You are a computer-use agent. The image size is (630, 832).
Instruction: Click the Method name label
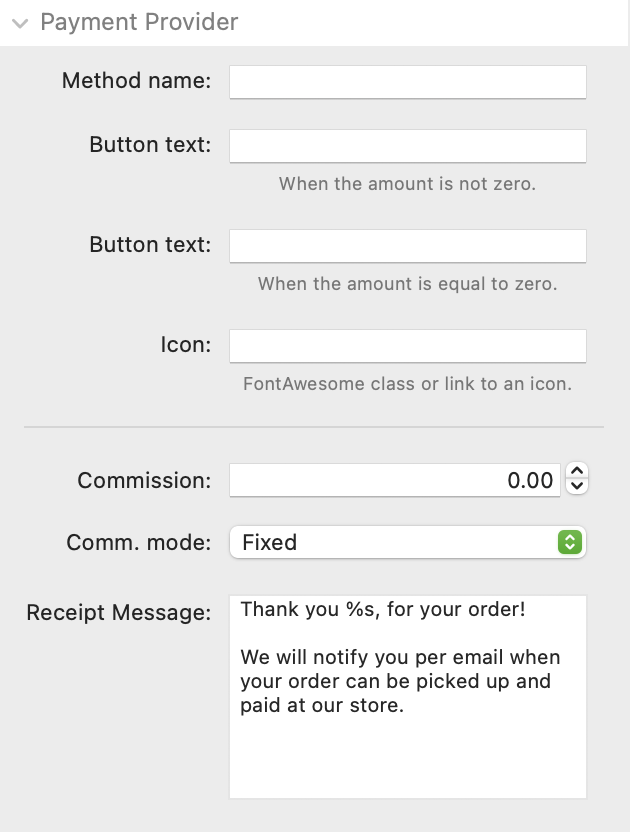coord(136,81)
